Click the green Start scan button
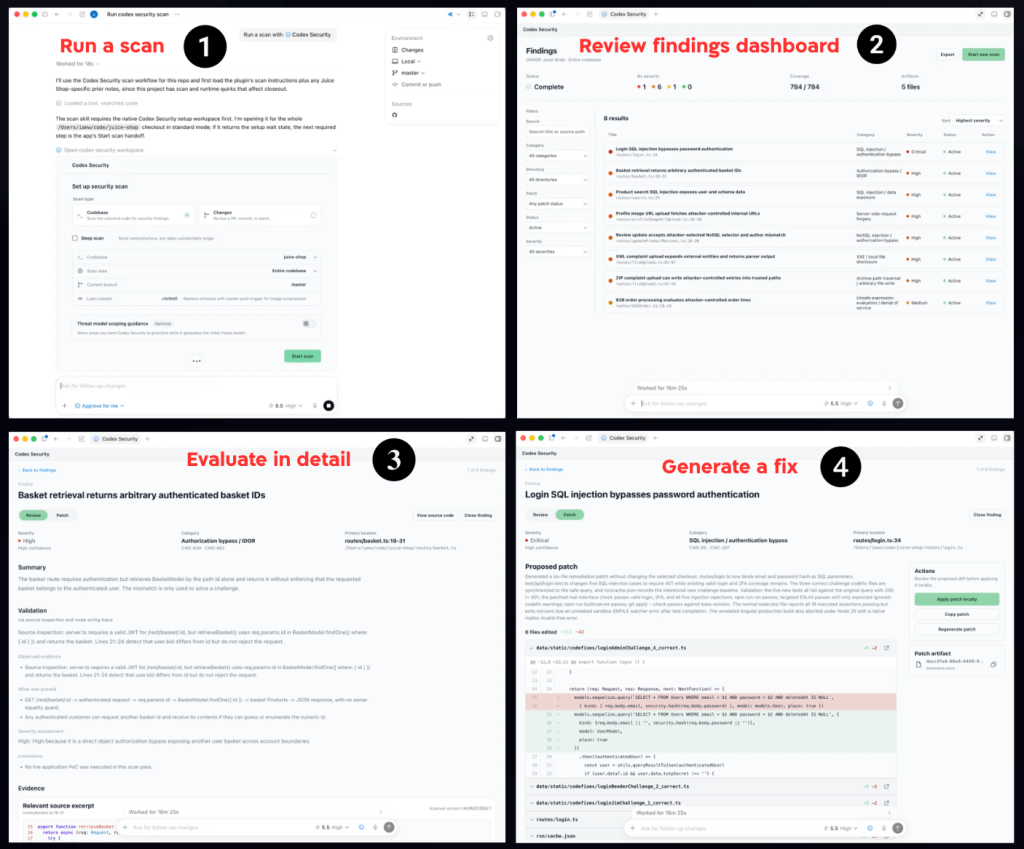The image size is (1024, 849). [x=302, y=356]
